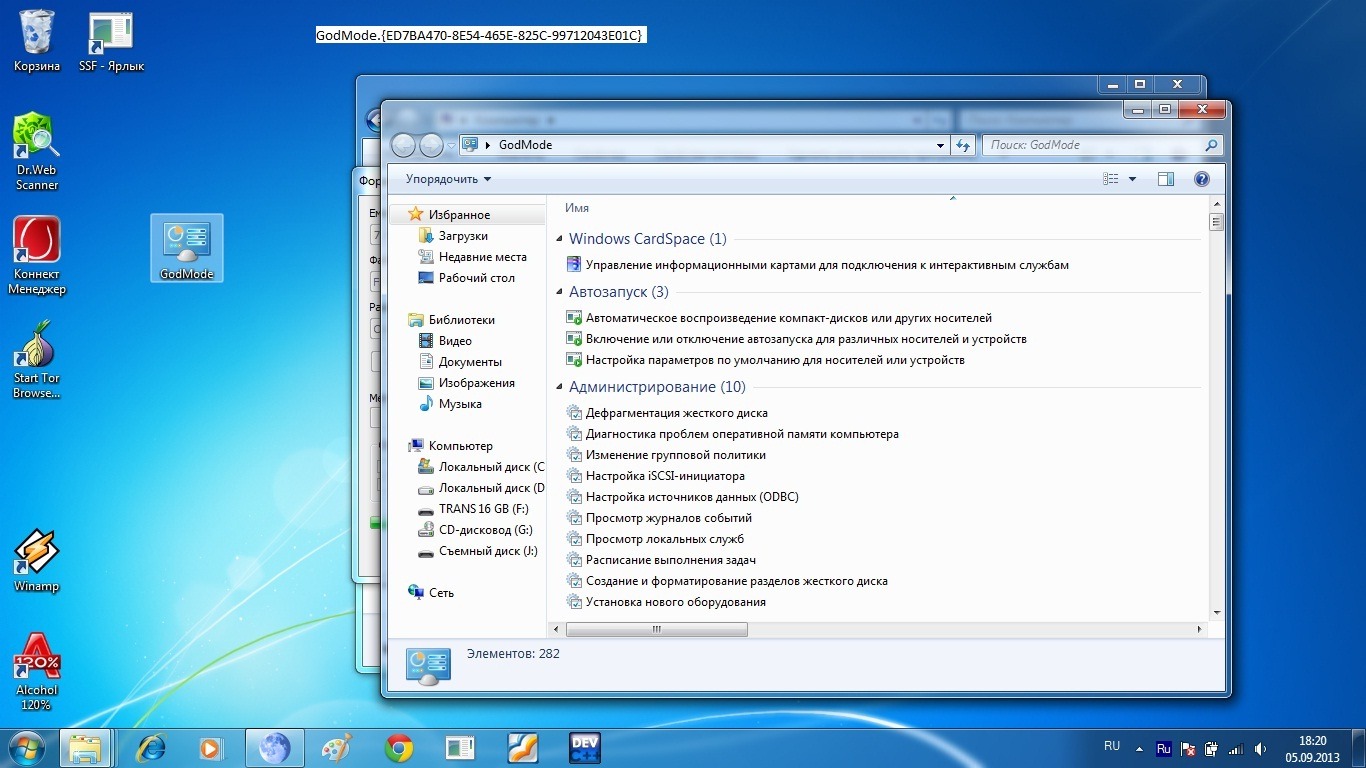Click the Имя column header
The height and width of the screenshot is (768, 1366).
[577, 208]
